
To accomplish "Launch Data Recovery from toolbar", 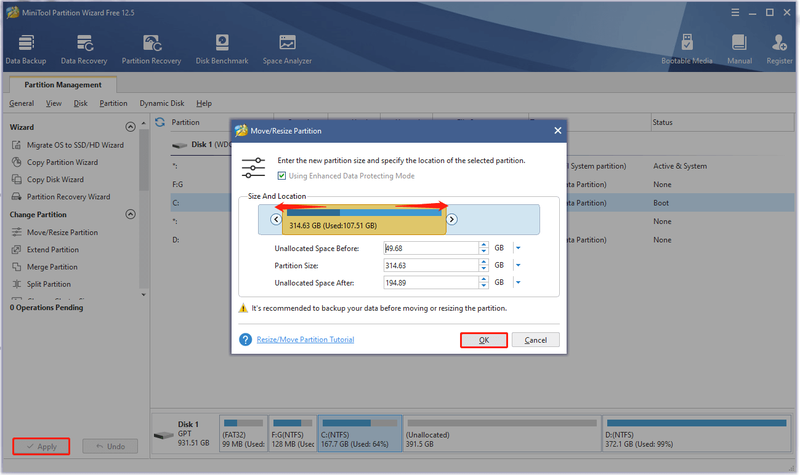I will tap(84, 49).
